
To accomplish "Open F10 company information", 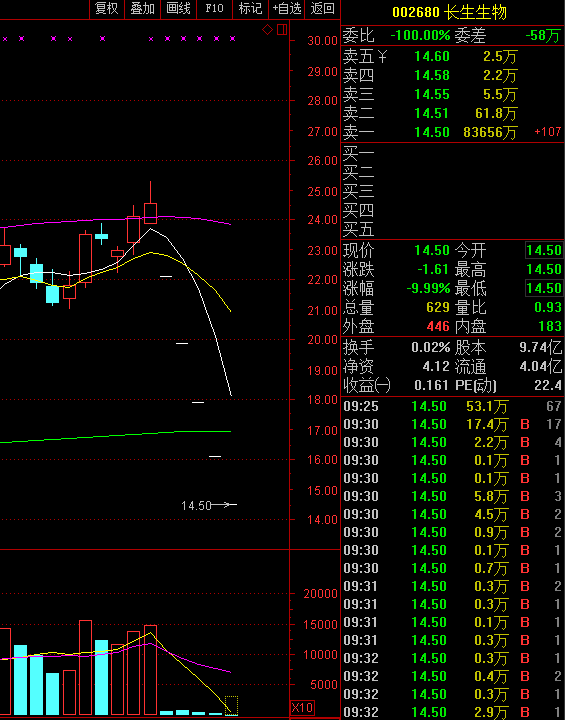I will (x=214, y=9).
